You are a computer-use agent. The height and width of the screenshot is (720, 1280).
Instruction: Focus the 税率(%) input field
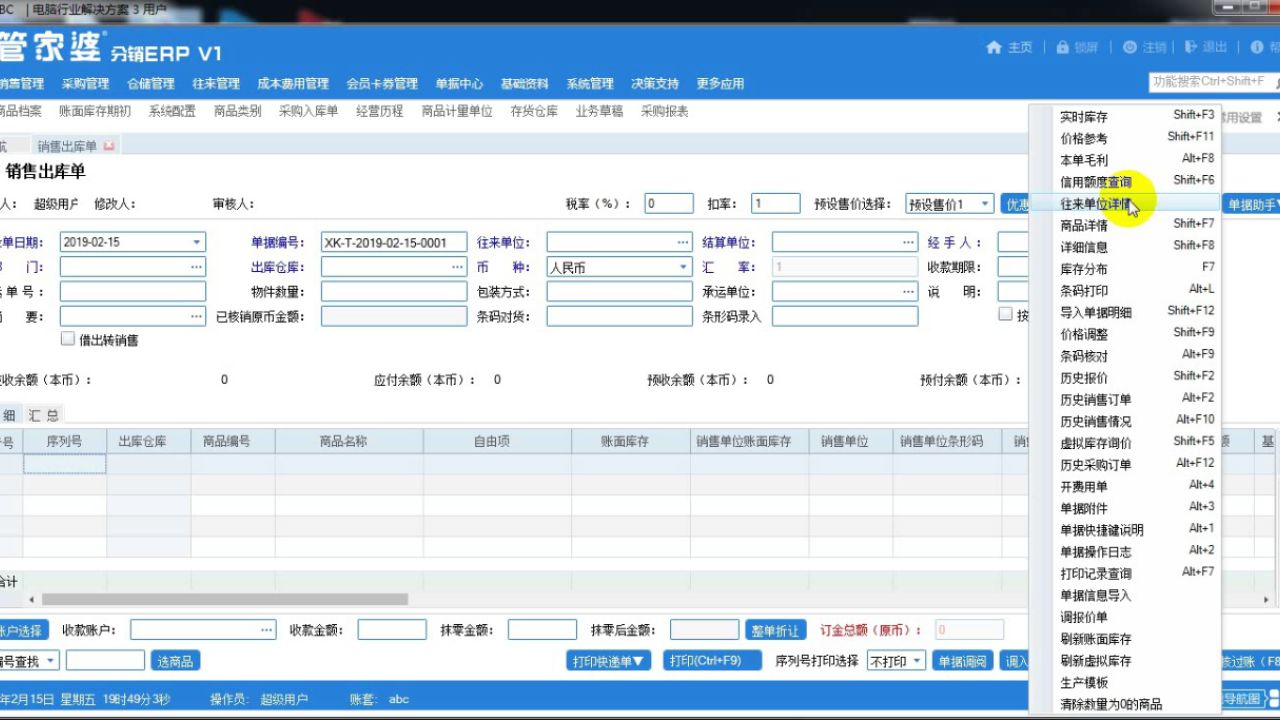(x=669, y=204)
